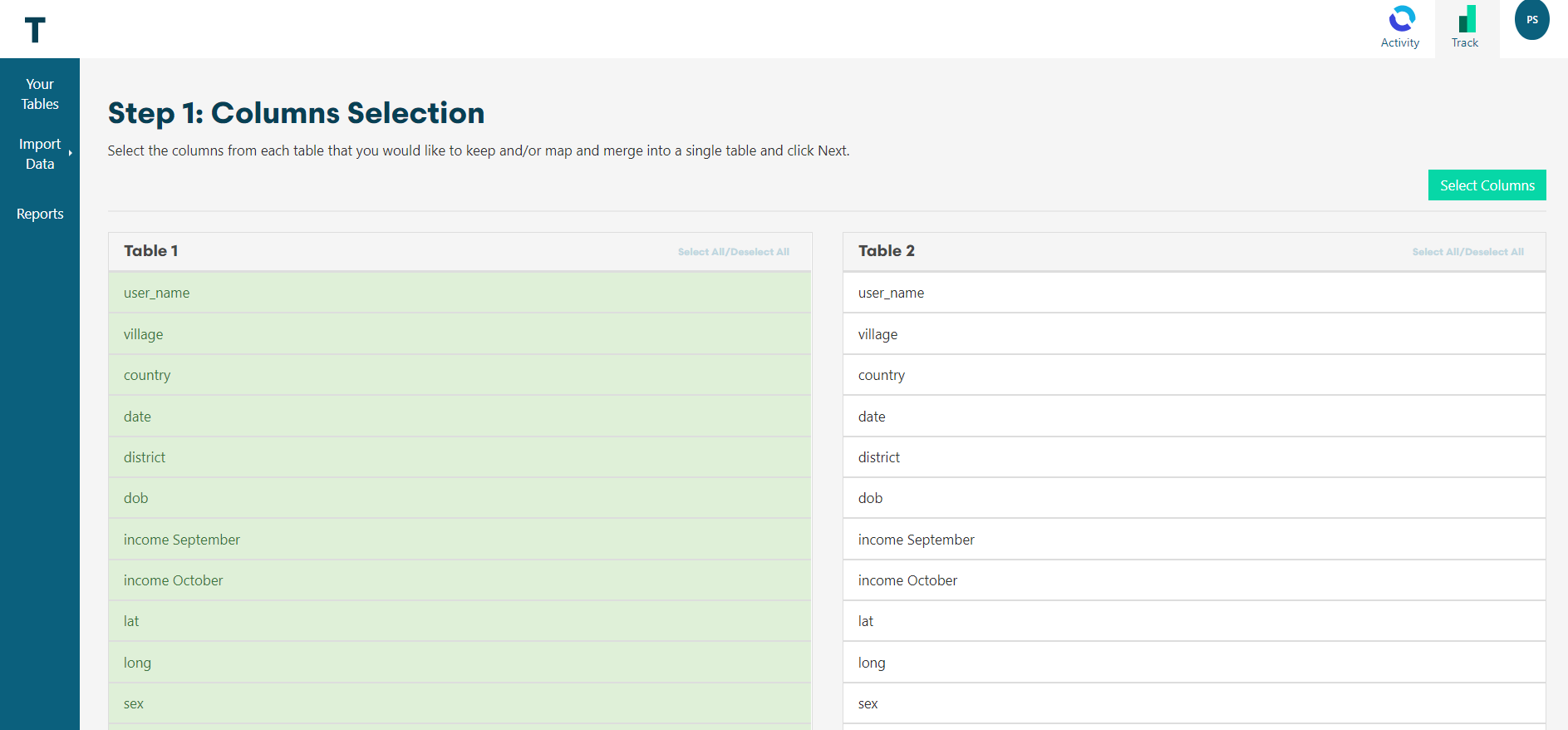Deselect lat column in Table 1

[460, 621]
